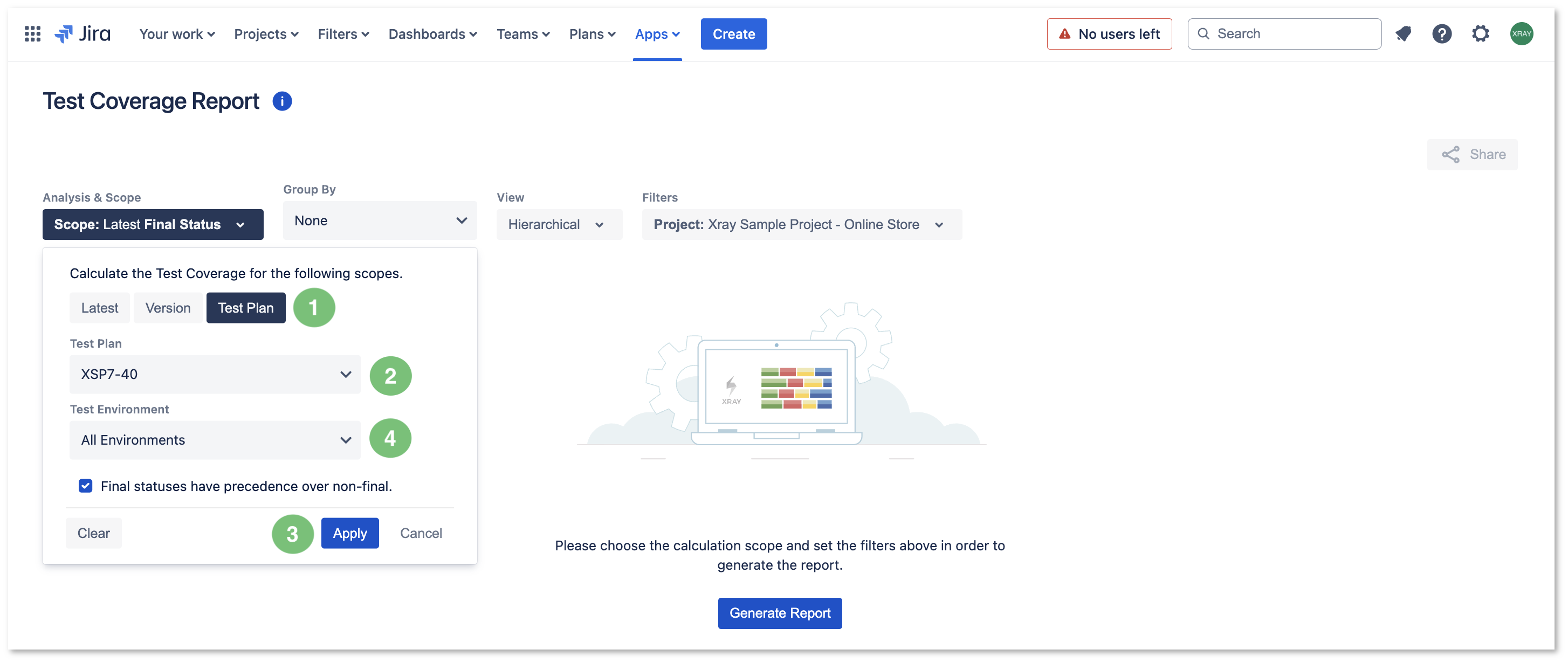Open the Filters navigation menu
The width and height of the screenshot is (1568, 663).
point(343,34)
